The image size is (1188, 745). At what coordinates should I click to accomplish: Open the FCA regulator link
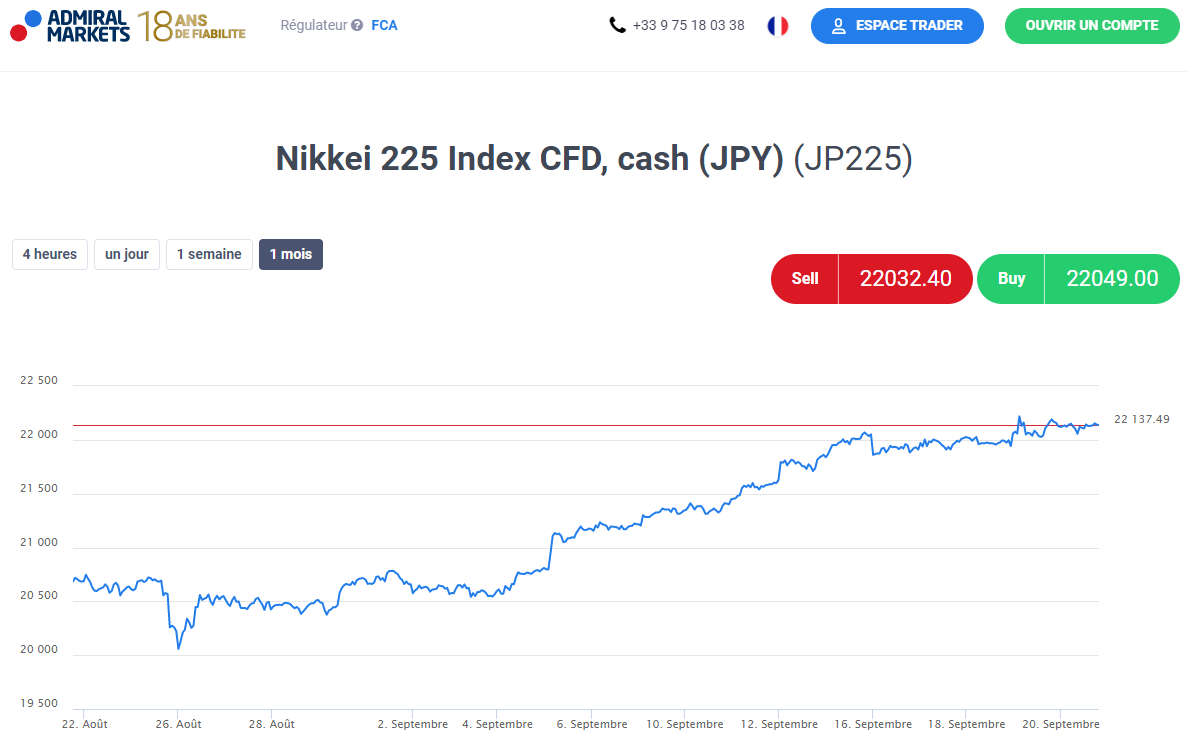click(x=384, y=26)
